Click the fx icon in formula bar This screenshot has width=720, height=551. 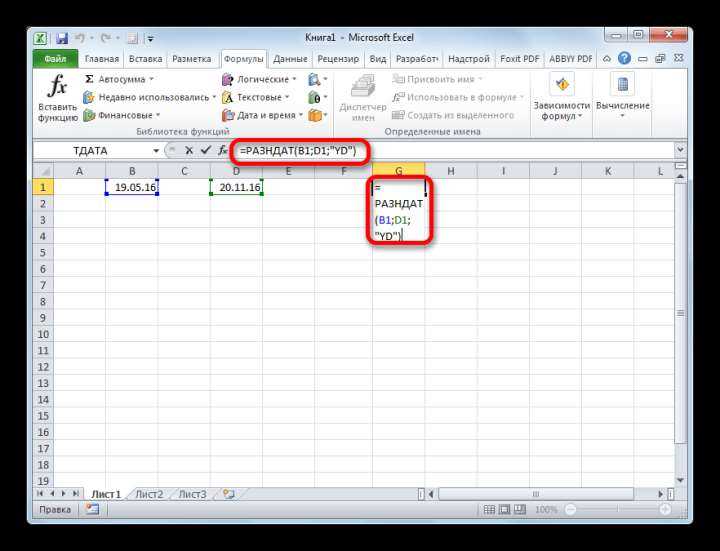click(x=222, y=150)
